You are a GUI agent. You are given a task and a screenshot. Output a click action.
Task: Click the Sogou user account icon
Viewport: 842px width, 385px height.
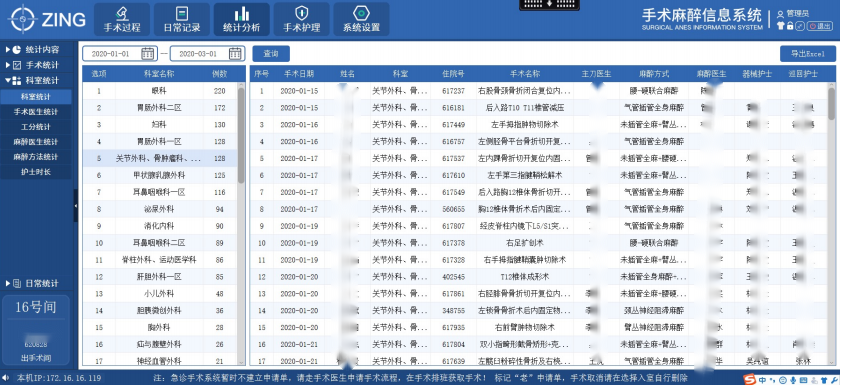pyautogui.click(x=814, y=380)
